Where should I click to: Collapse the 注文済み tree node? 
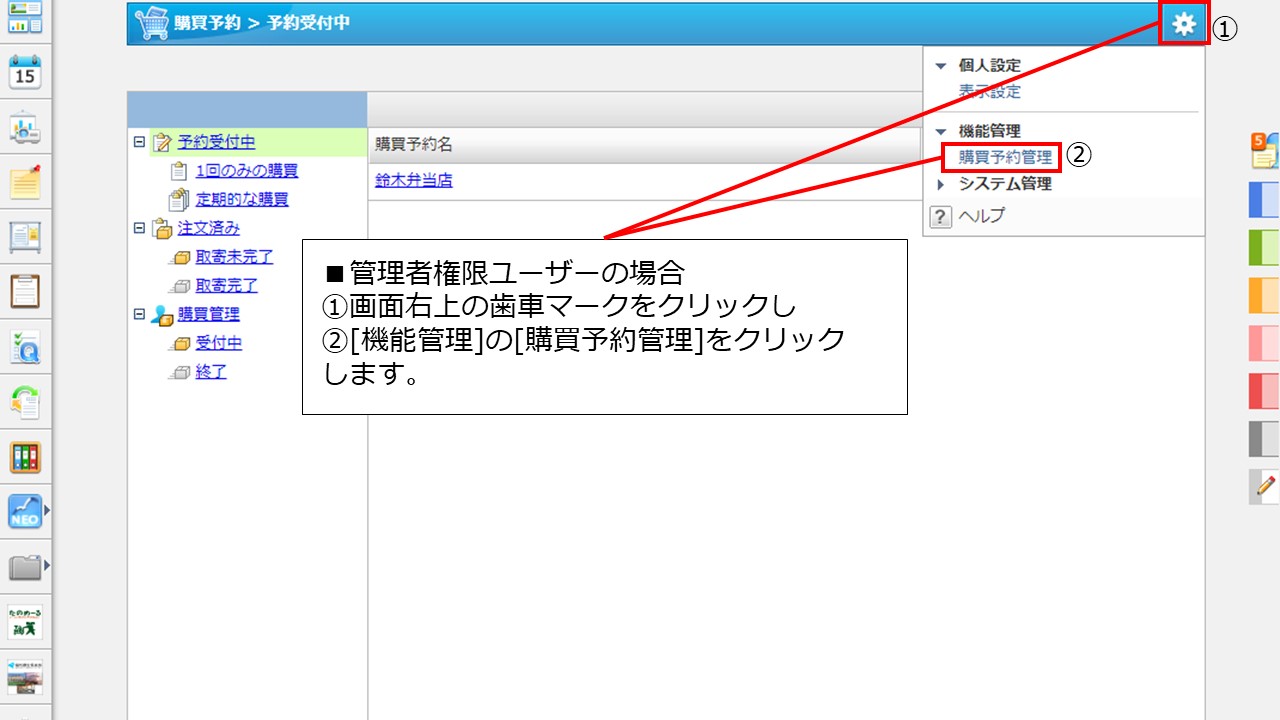[139, 228]
